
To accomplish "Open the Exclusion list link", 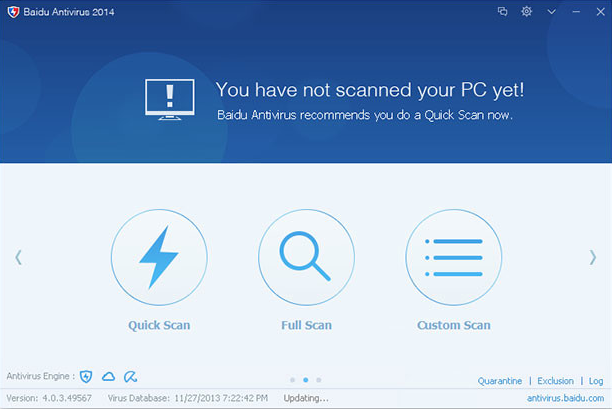I will 555,381.
